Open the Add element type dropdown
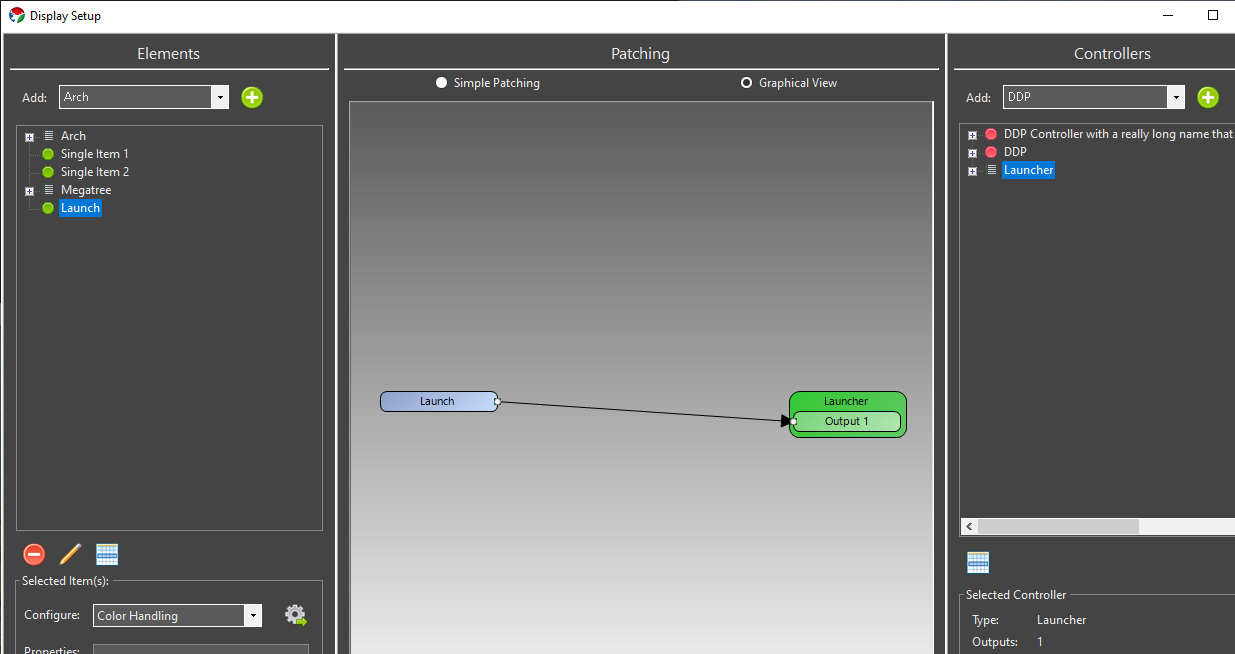The height and width of the screenshot is (654, 1235). click(144, 97)
